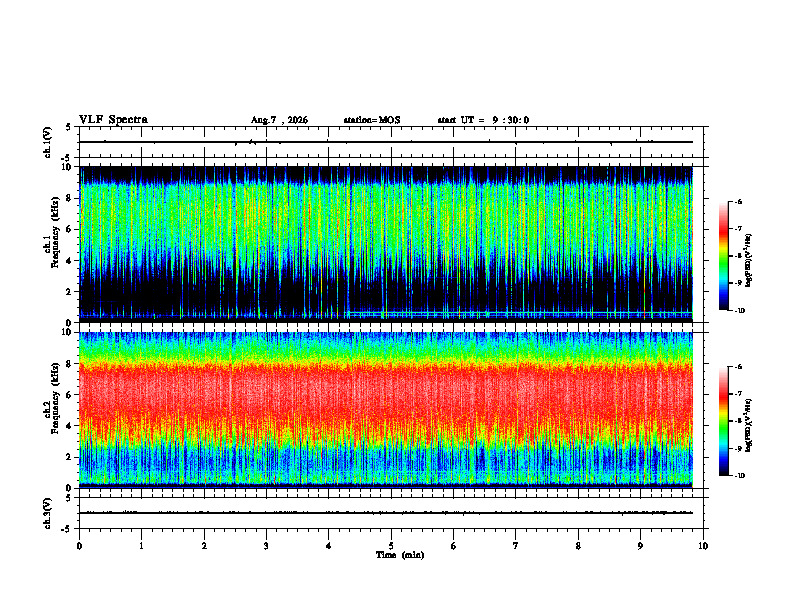Viewport: 792px width, 612px height.
Task: Click the ch.1 voltage waveform trace
Action: (386, 142)
